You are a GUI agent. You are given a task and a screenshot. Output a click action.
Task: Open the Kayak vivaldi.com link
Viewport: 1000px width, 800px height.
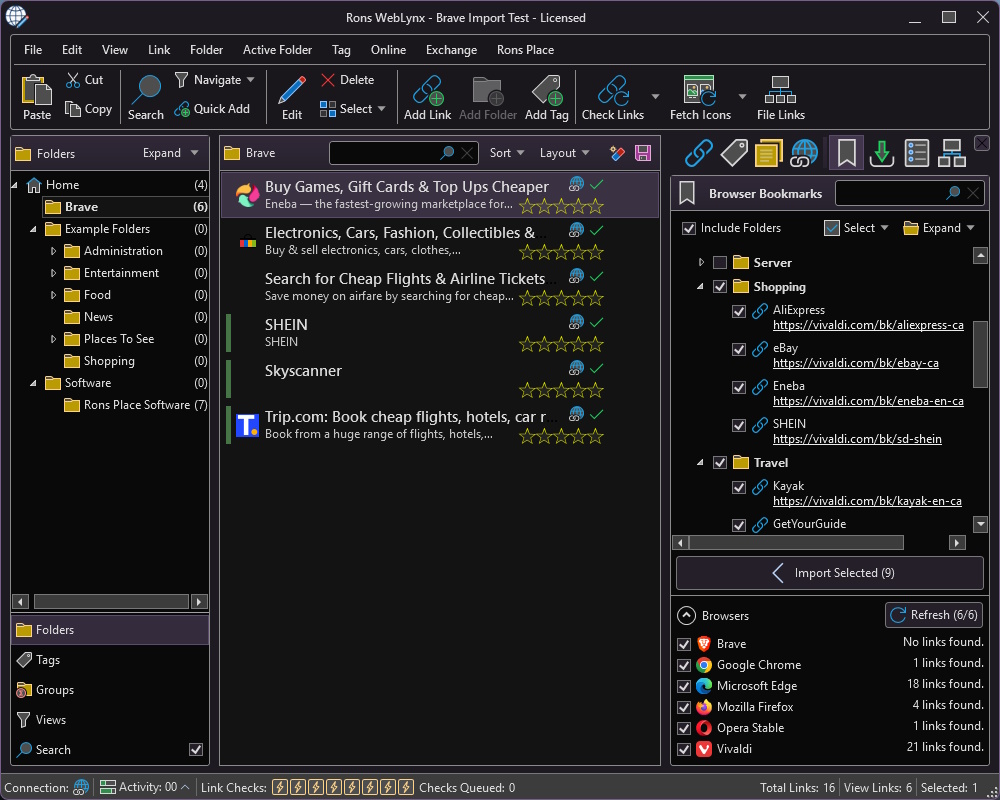[x=867, y=501]
